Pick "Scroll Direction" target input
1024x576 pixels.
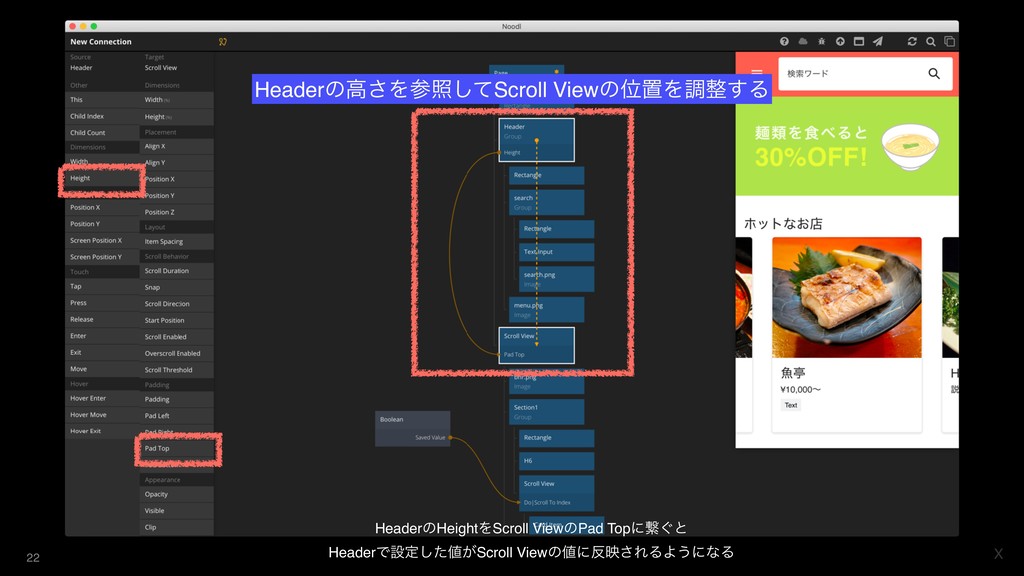coord(176,304)
